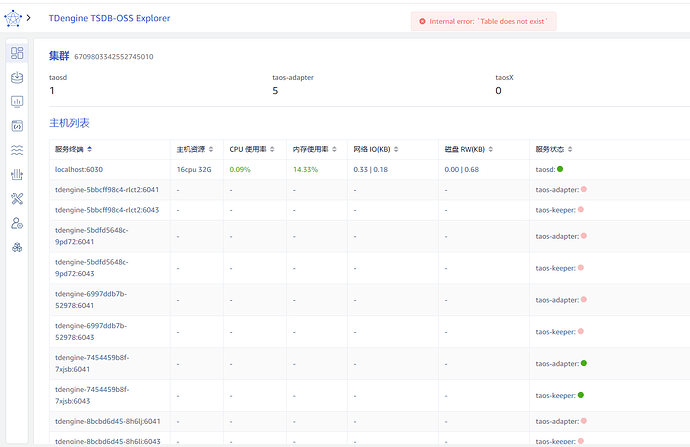The width and height of the screenshot is (690, 447).
Task: Click green dot for tdengine-7454459b8f-7xjsb:6043 keeper
Action: (581, 395)
